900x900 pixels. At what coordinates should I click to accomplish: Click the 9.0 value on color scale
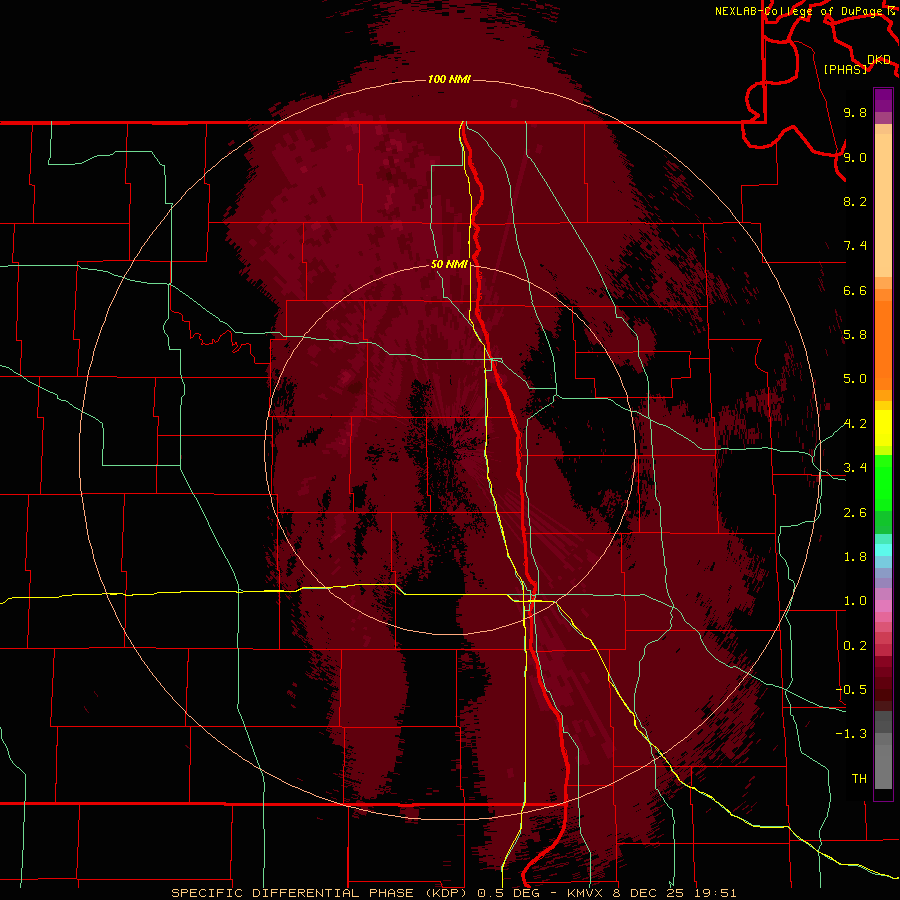(855, 157)
